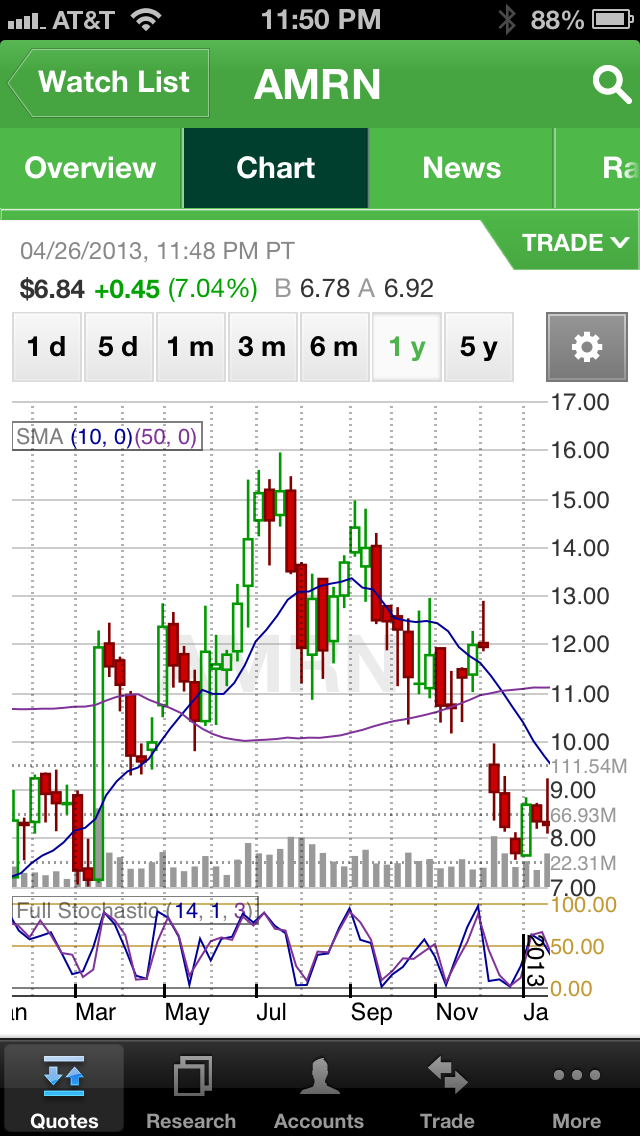Select the 1 d chart range
The width and height of the screenshot is (640, 1136).
coord(46,347)
